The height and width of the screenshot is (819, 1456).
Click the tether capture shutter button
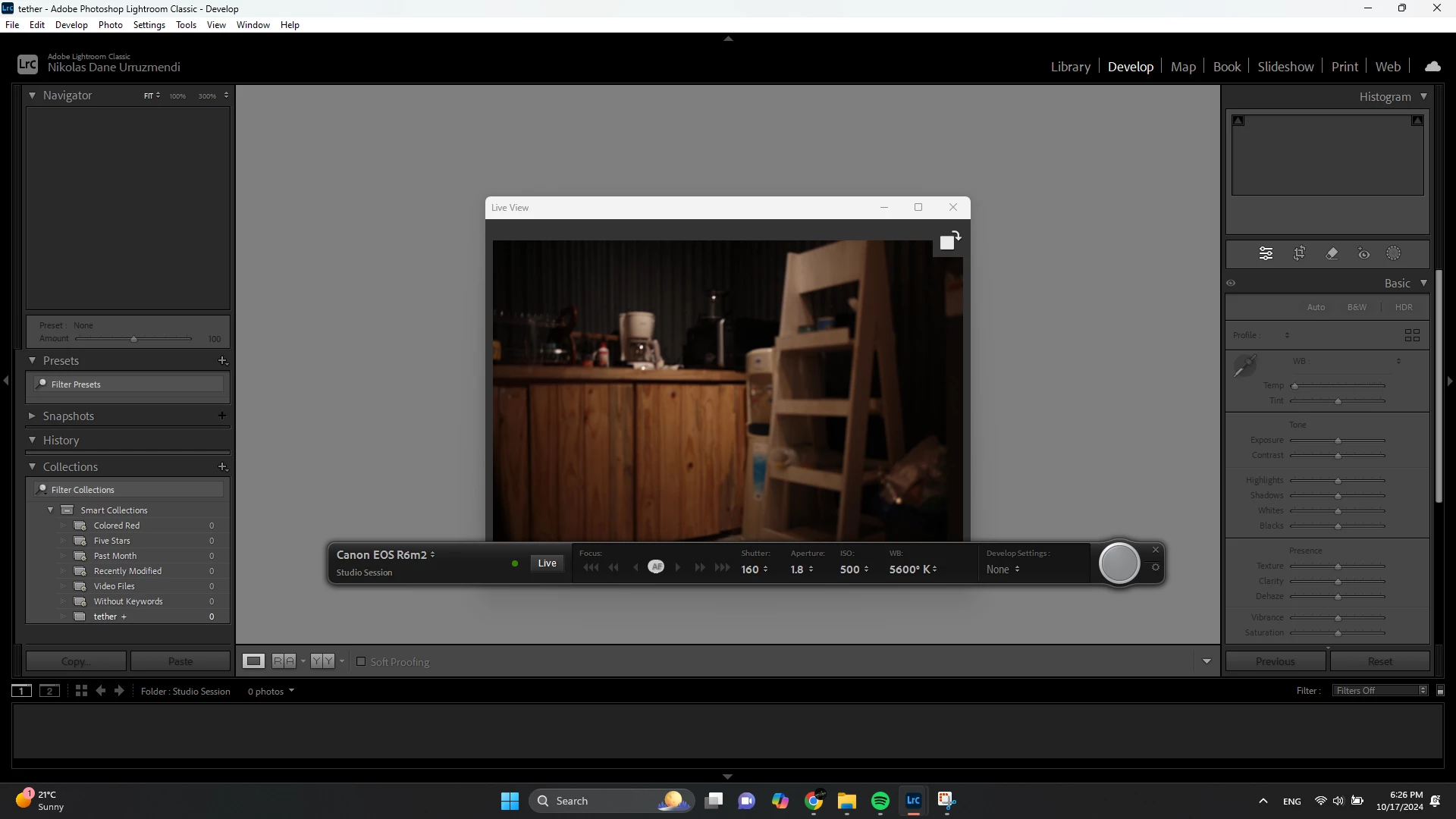[1119, 563]
